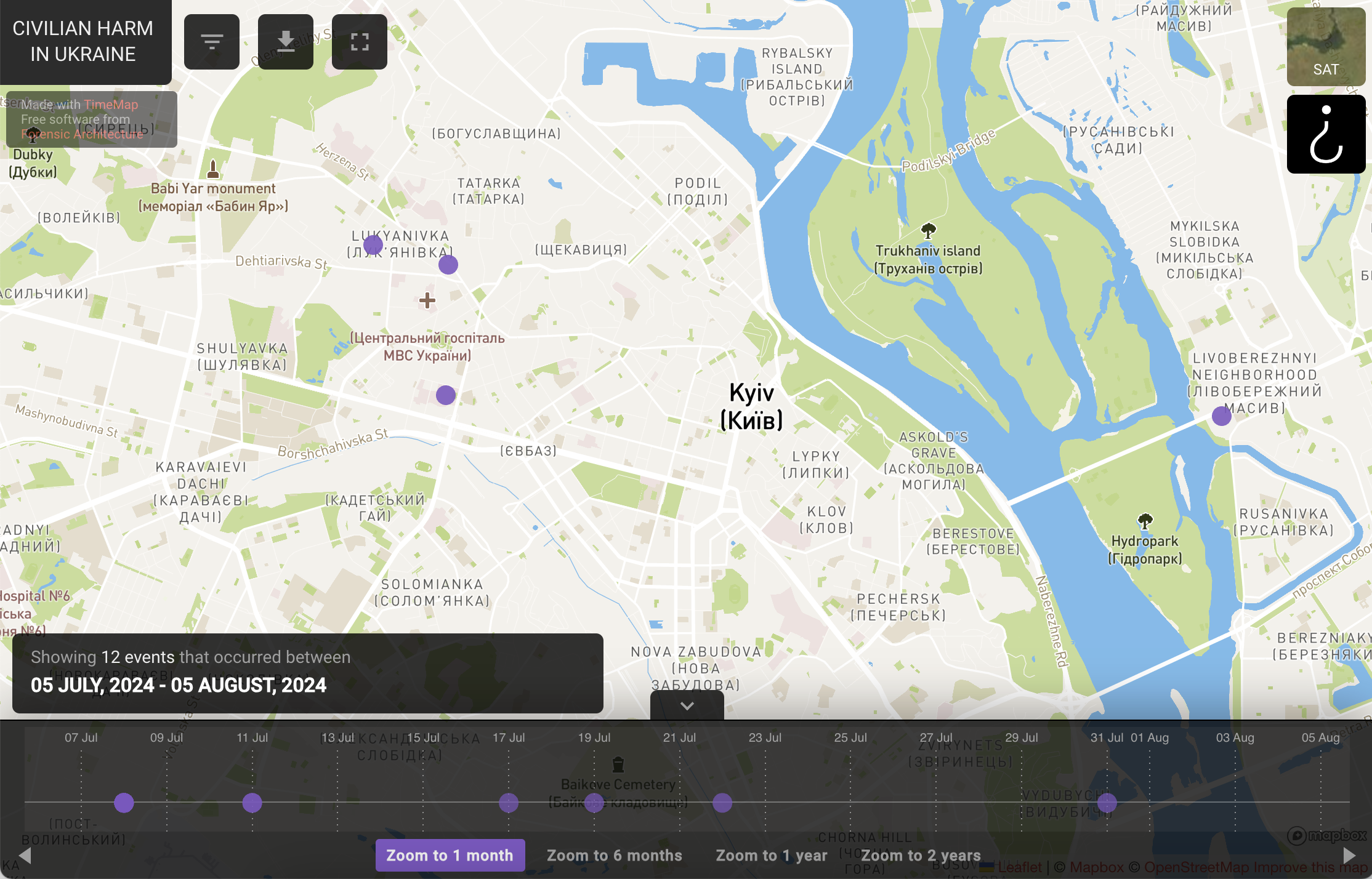Click the Kyiv city label
This screenshot has width=1372, height=879.
tap(752, 406)
